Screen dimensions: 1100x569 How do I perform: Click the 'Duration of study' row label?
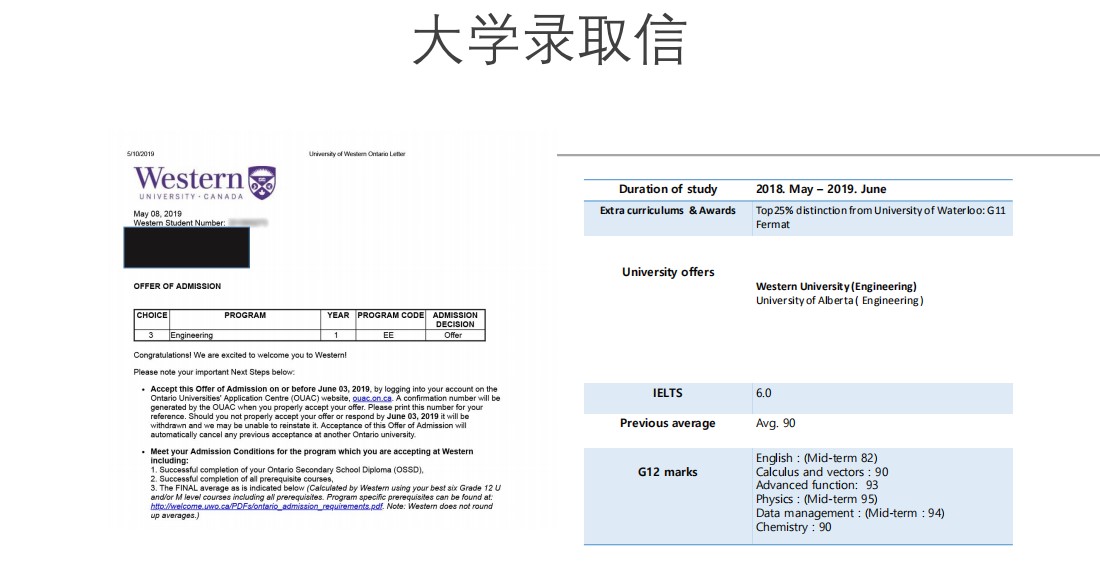click(x=668, y=189)
